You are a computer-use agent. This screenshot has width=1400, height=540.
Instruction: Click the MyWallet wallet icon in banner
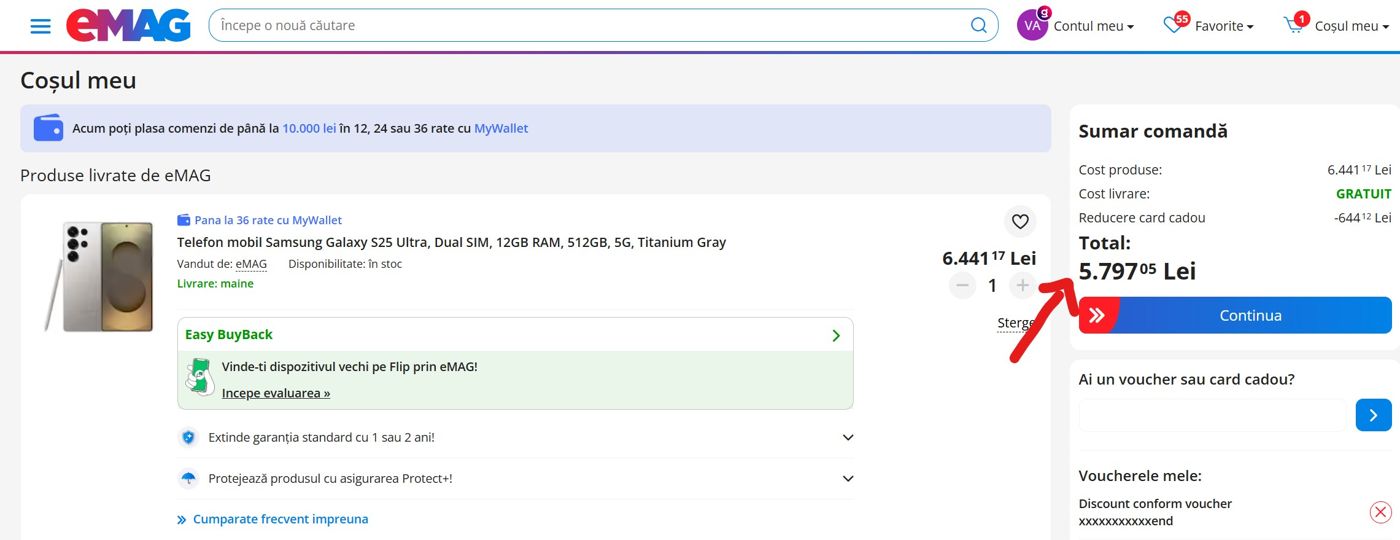point(48,128)
